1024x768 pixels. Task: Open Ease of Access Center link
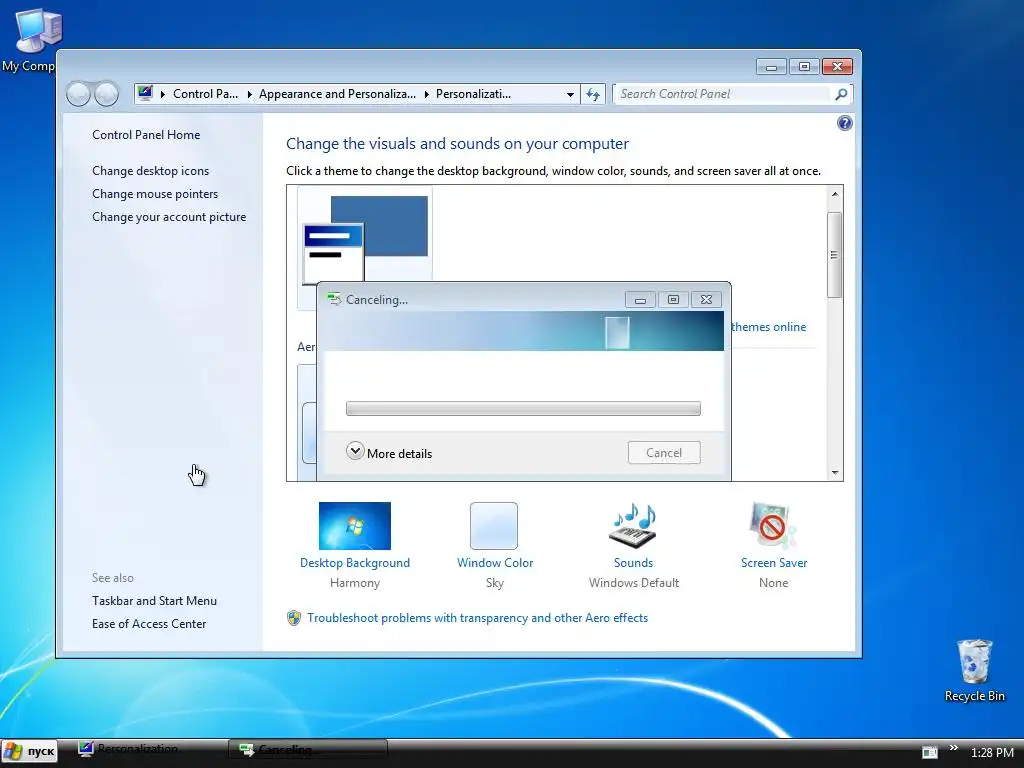149,624
